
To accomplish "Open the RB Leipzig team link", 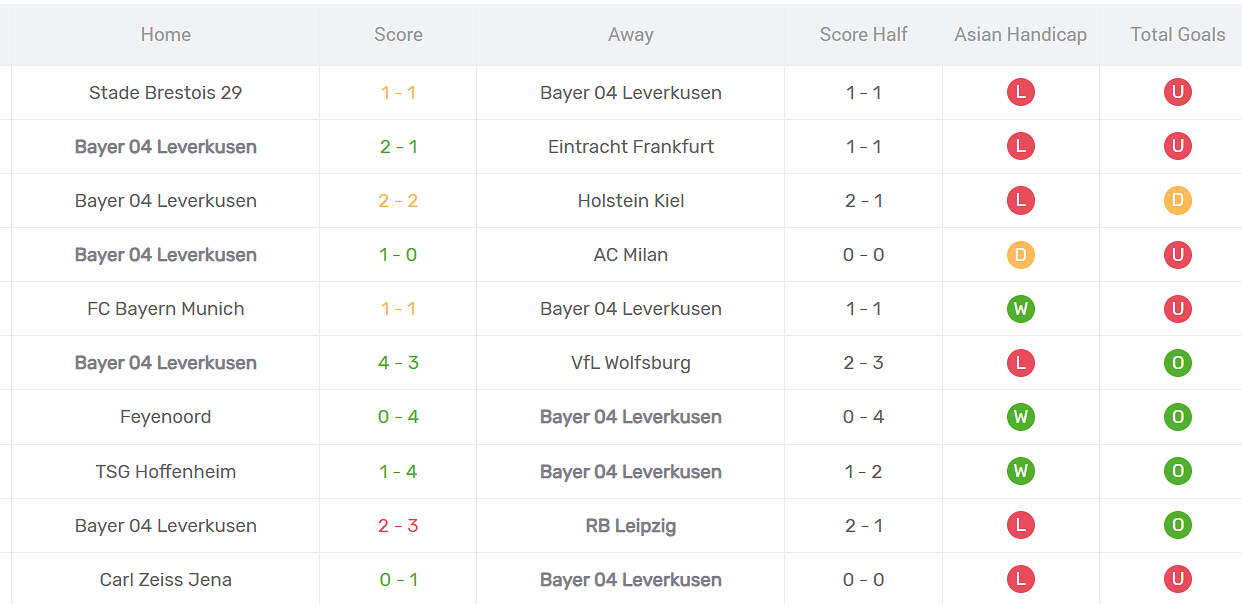I will 630,525.
